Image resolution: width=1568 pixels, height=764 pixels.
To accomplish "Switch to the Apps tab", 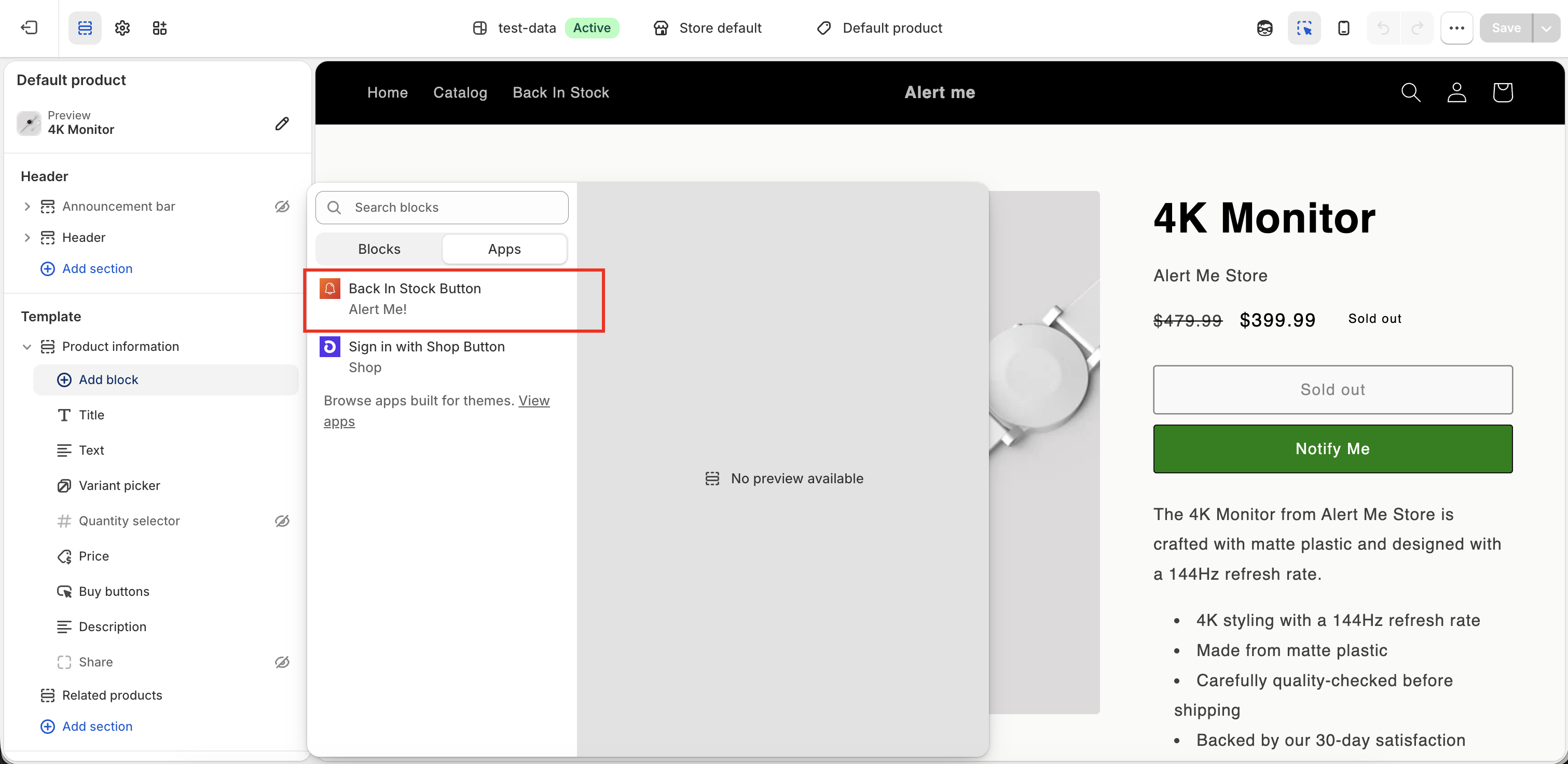I will 505,249.
